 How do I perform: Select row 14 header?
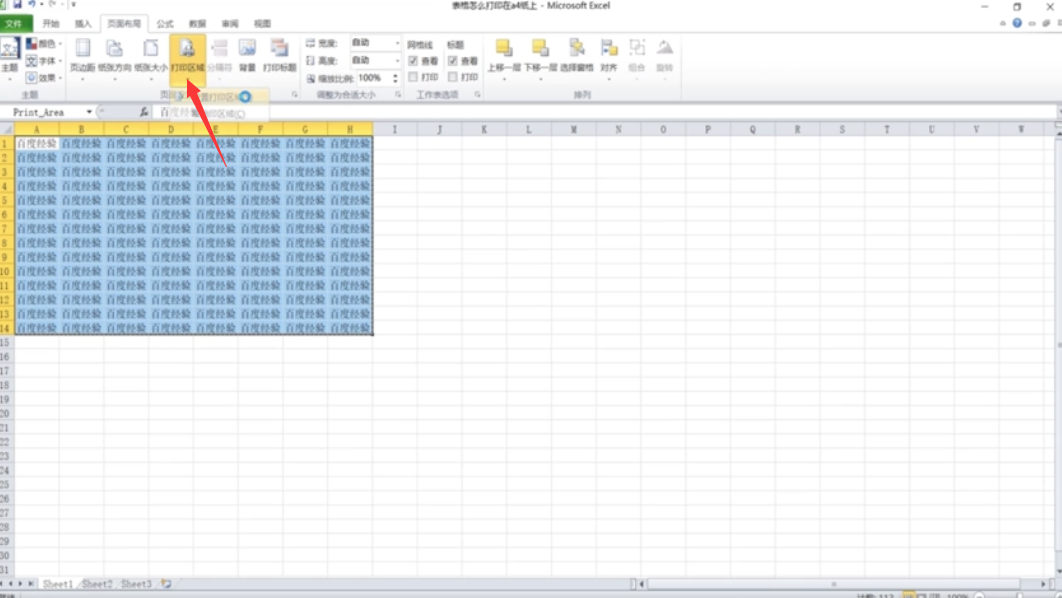click(6, 328)
